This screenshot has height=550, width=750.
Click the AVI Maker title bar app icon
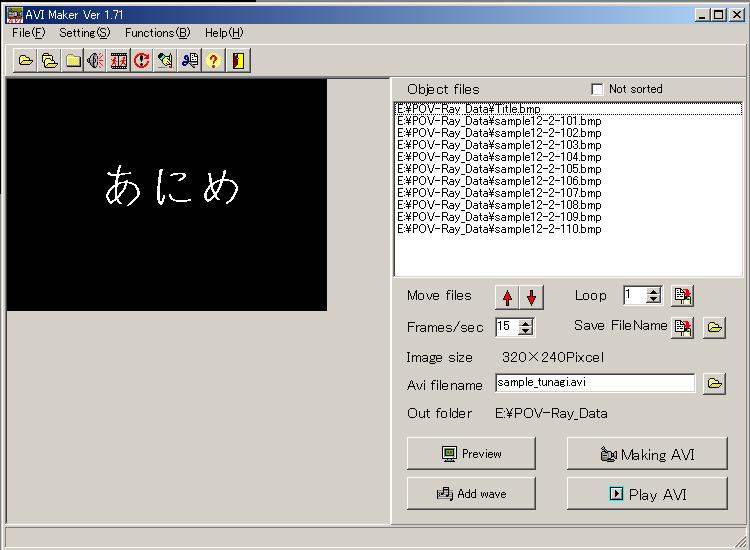15,15
